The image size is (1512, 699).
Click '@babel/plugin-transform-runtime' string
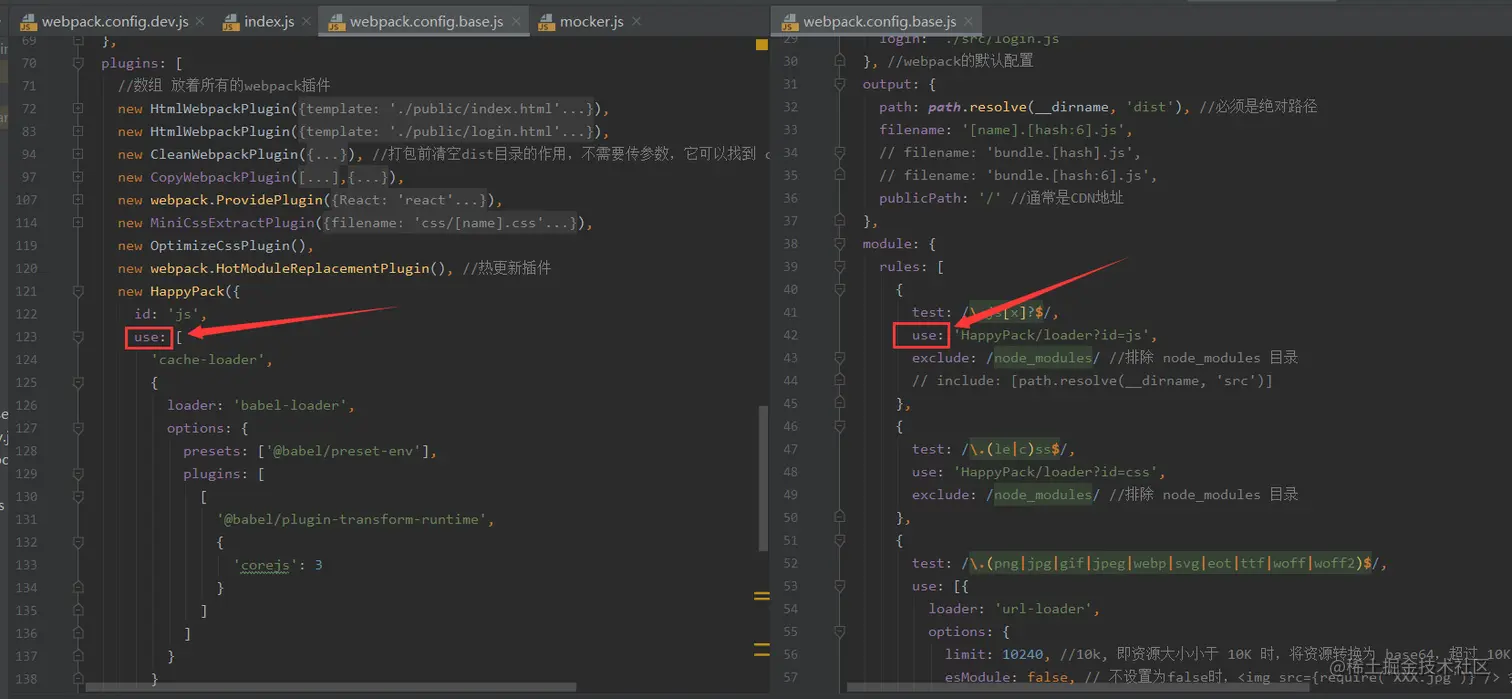[x=352, y=519]
